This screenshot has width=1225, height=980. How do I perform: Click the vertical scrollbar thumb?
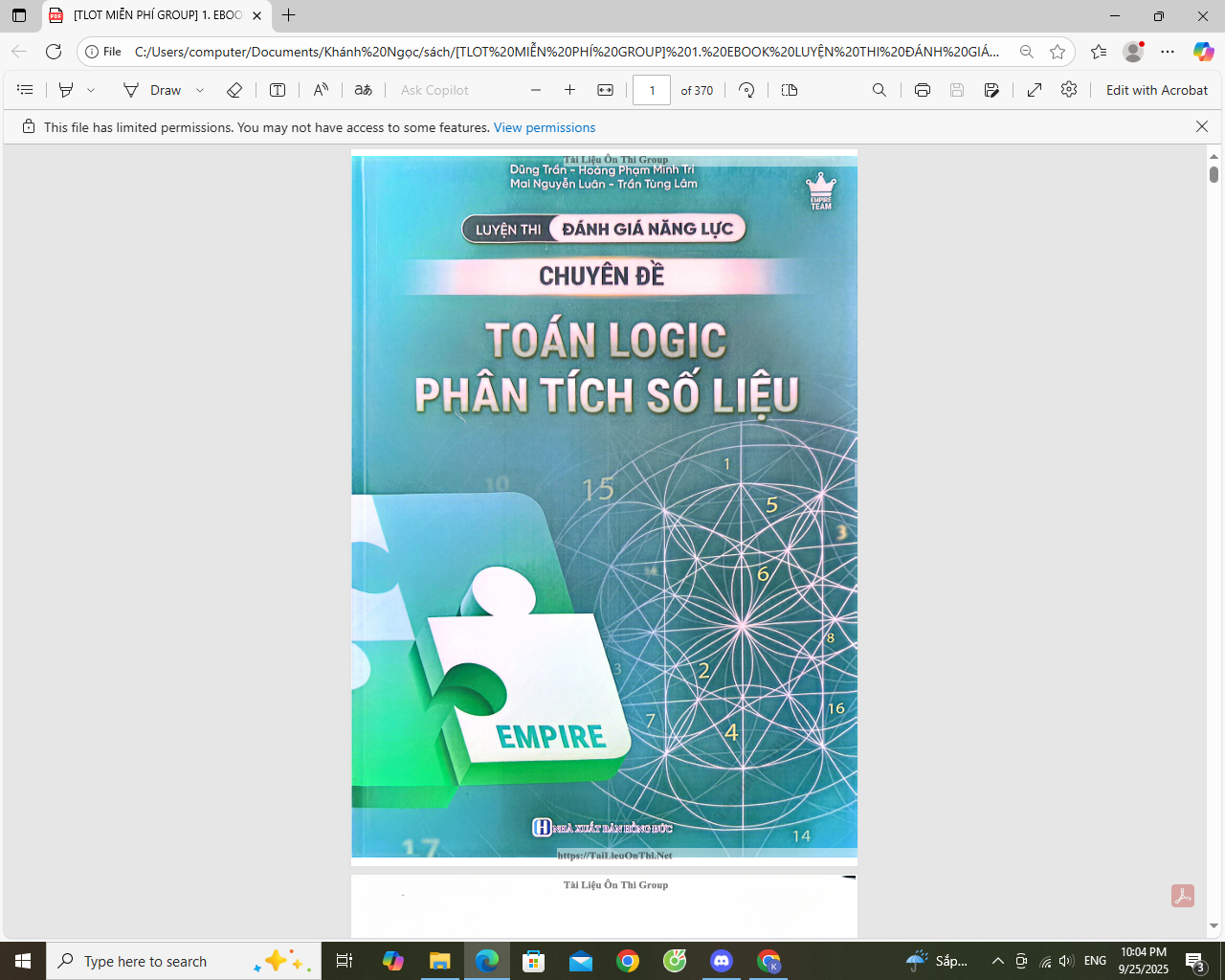(x=1214, y=174)
